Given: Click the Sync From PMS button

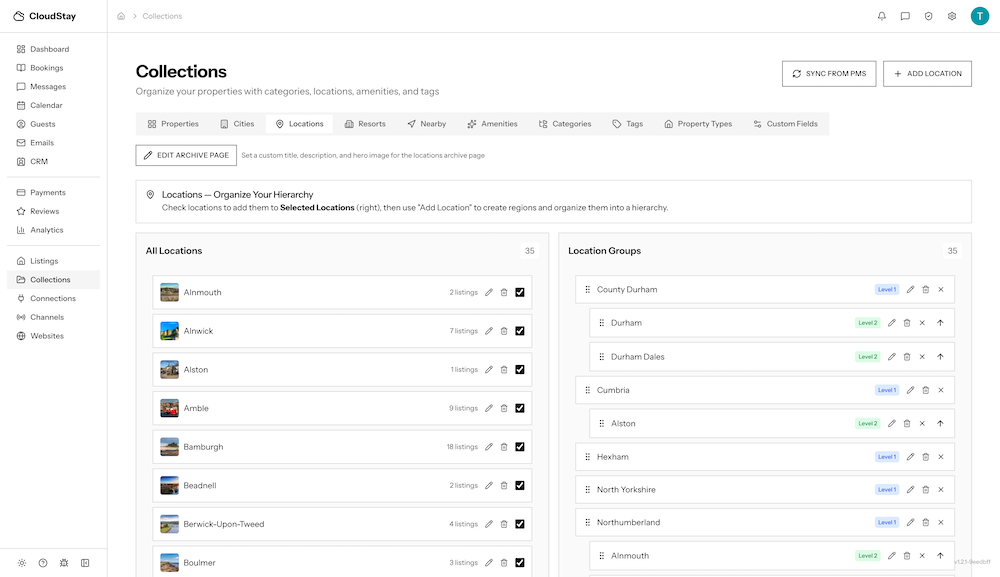Looking at the screenshot, I should coord(828,73).
